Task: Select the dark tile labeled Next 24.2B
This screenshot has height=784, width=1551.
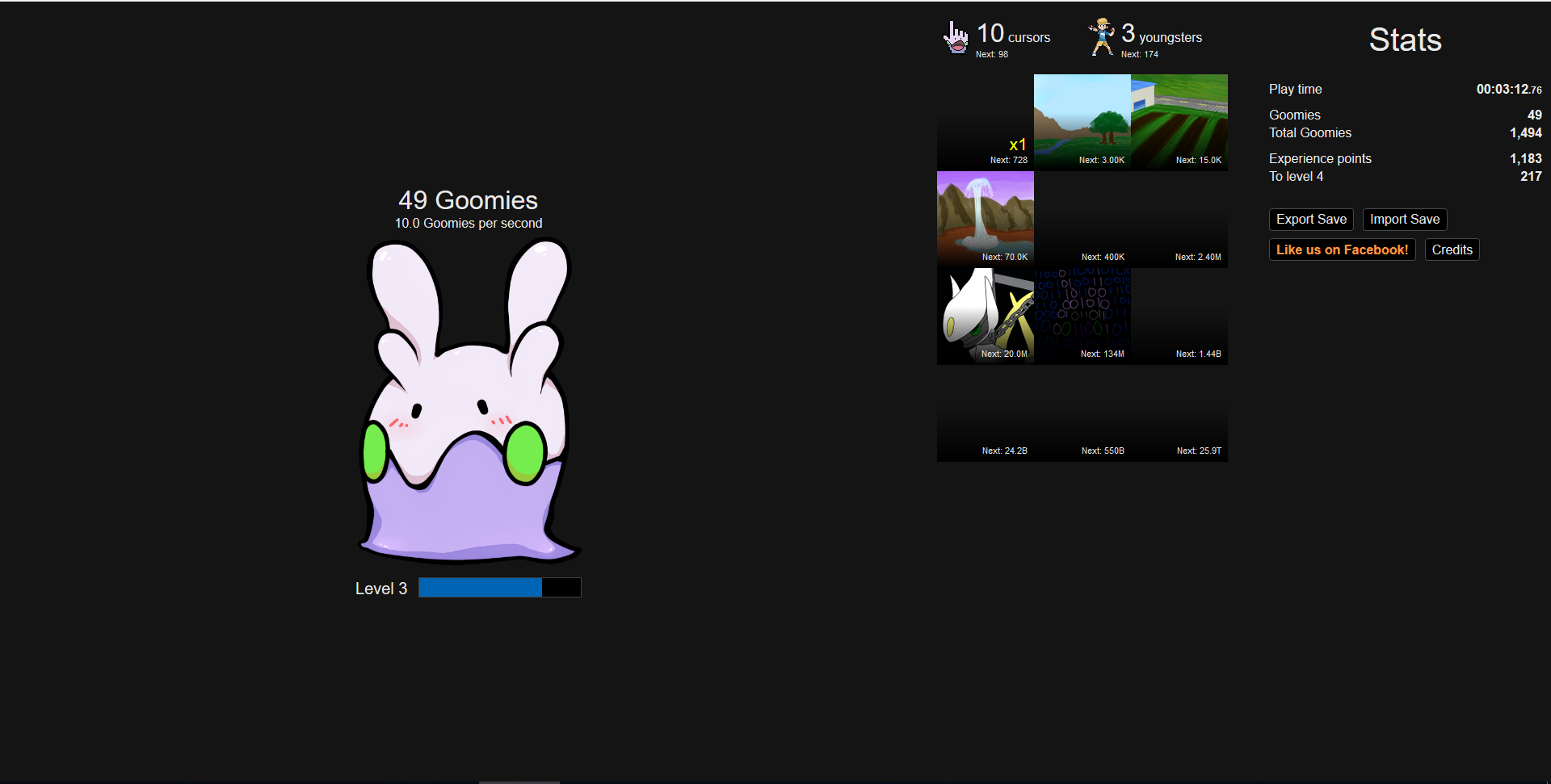Action: click(x=986, y=413)
